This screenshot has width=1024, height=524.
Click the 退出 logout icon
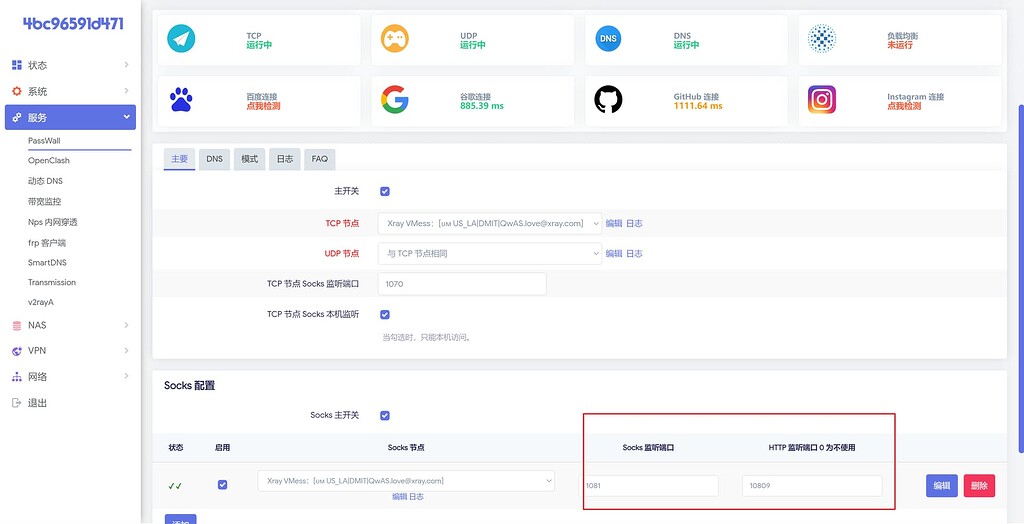coord(17,403)
